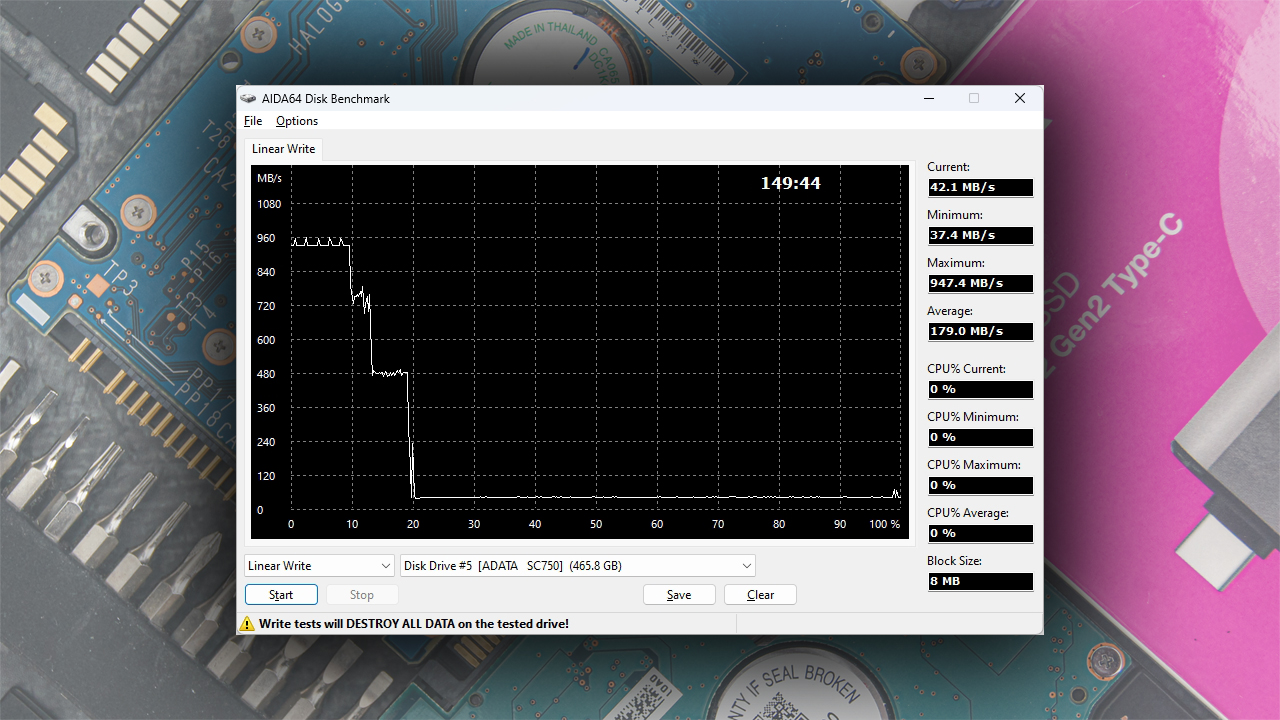This screenshot has height=720, width=1280.
Task: Click the CPU% Maximum value field
Action: coord(980,485)
